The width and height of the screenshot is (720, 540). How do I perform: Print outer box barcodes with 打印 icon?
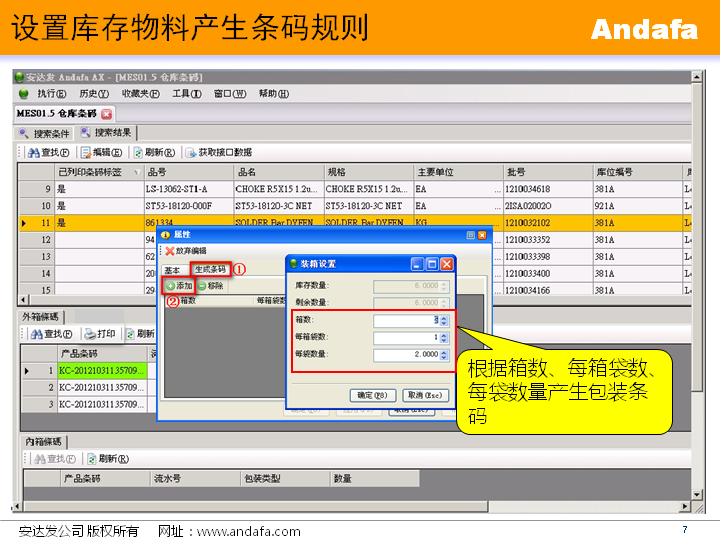(x=90, y=334)
